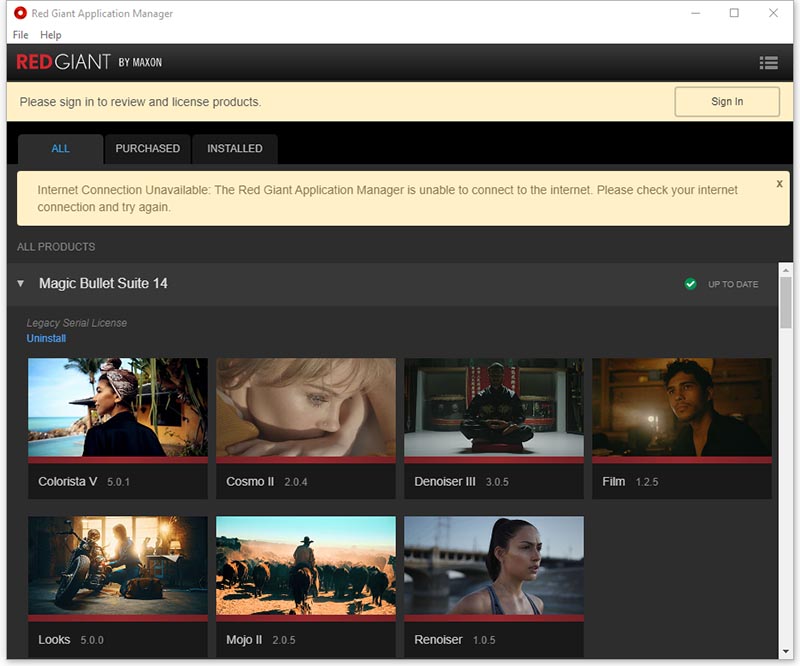Click the Renoiser 1.0.5 label
The width and height of the screenshot is (800, 666).
pyautogui.click(x=455, y=640)
